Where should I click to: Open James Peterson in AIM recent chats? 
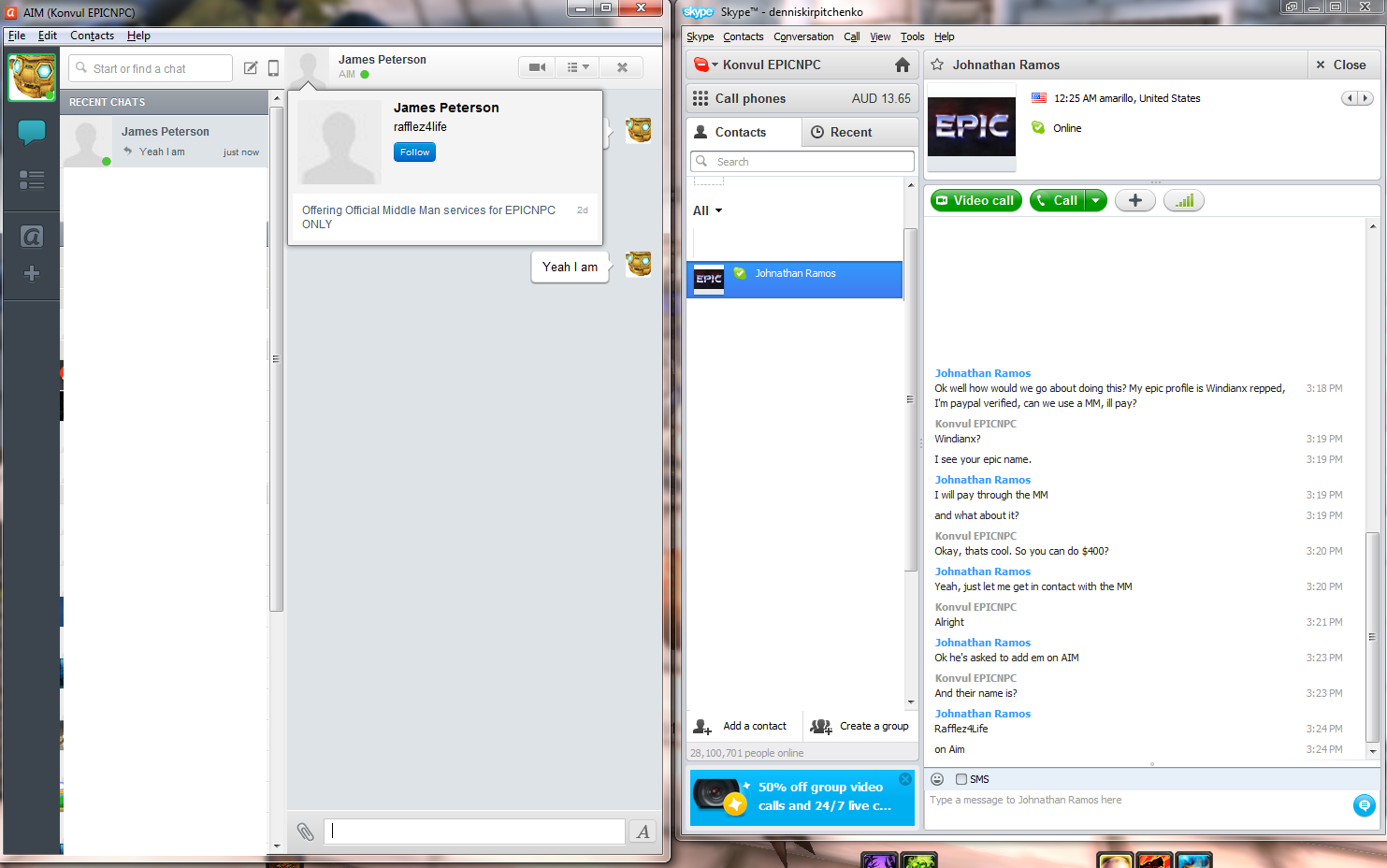166,141
